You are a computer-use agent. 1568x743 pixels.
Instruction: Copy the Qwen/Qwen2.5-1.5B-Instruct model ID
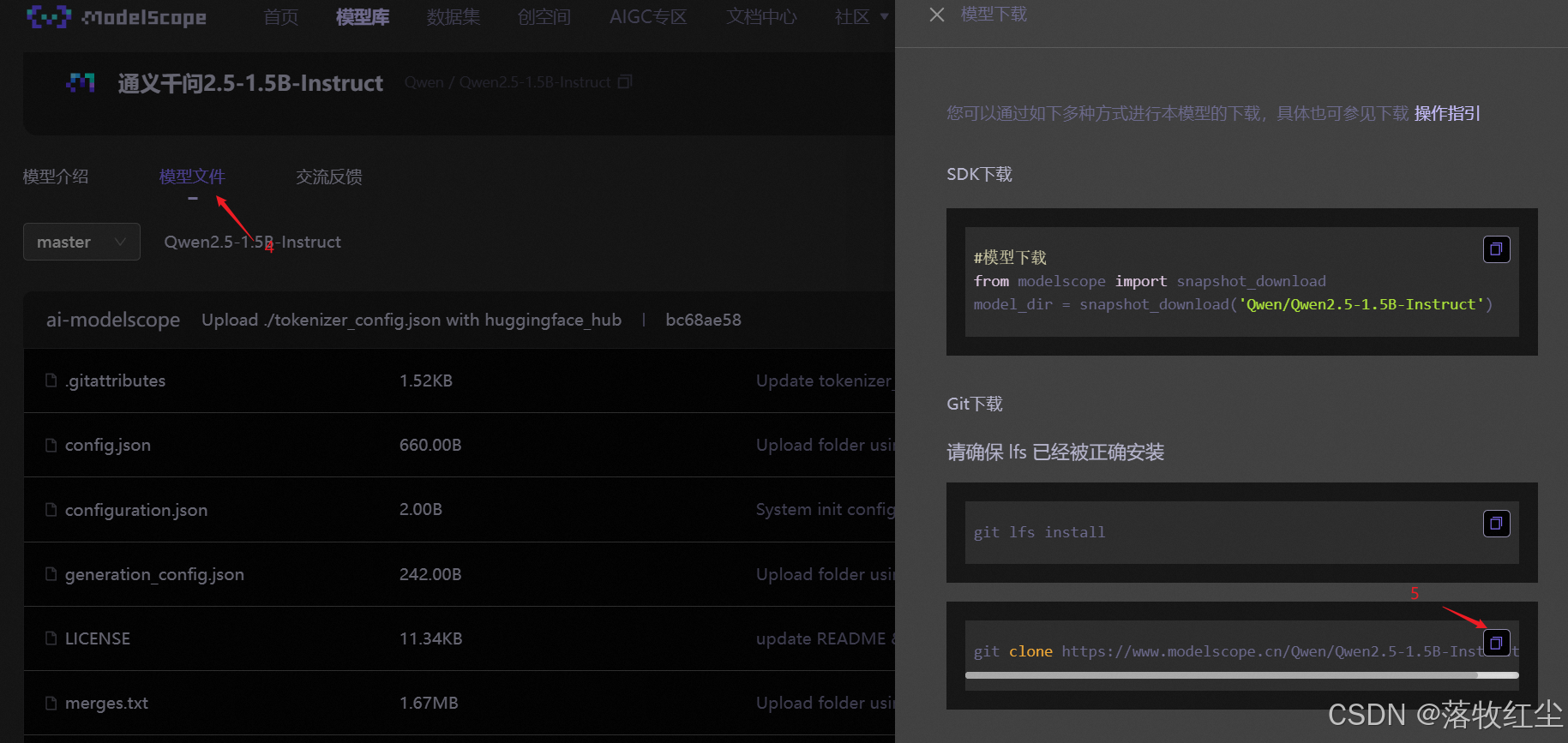click(625, 82)
